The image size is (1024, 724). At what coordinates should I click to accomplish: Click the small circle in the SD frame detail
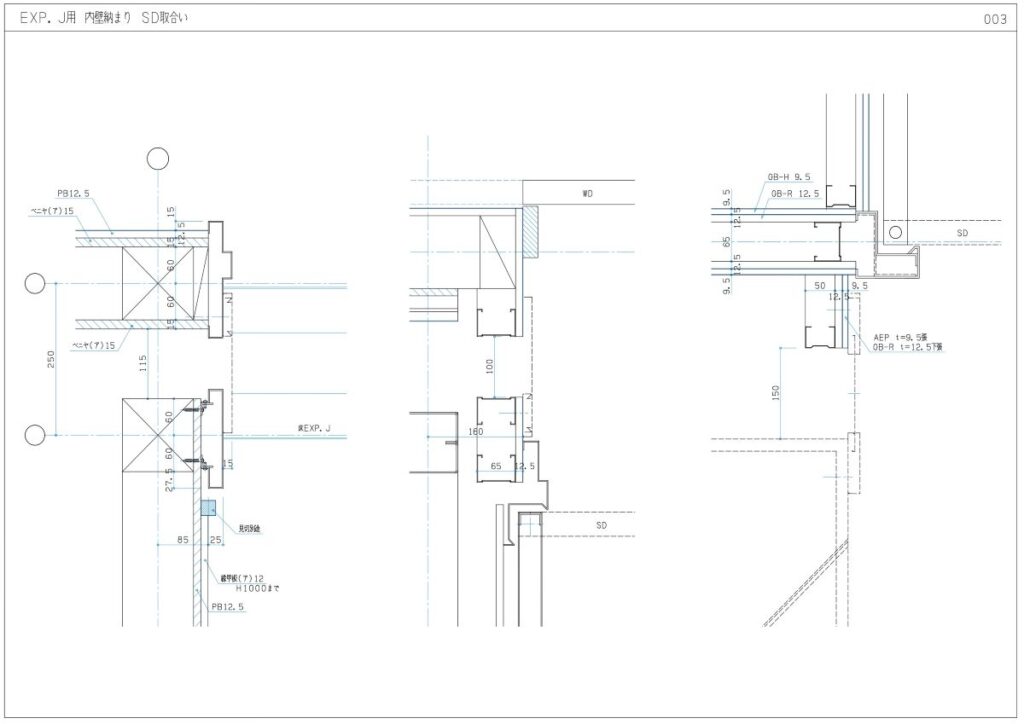(897, 233)
